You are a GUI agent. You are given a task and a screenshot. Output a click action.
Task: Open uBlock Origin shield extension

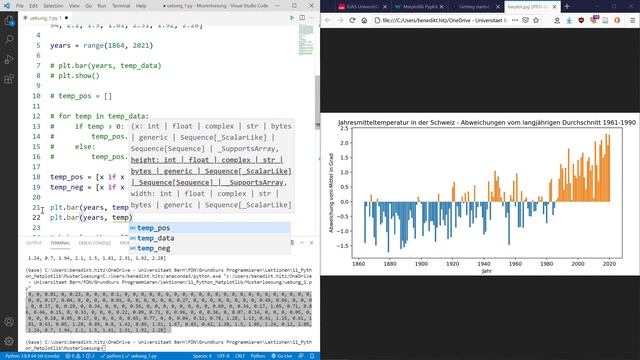pyautogui.click(x=581, y=20)
